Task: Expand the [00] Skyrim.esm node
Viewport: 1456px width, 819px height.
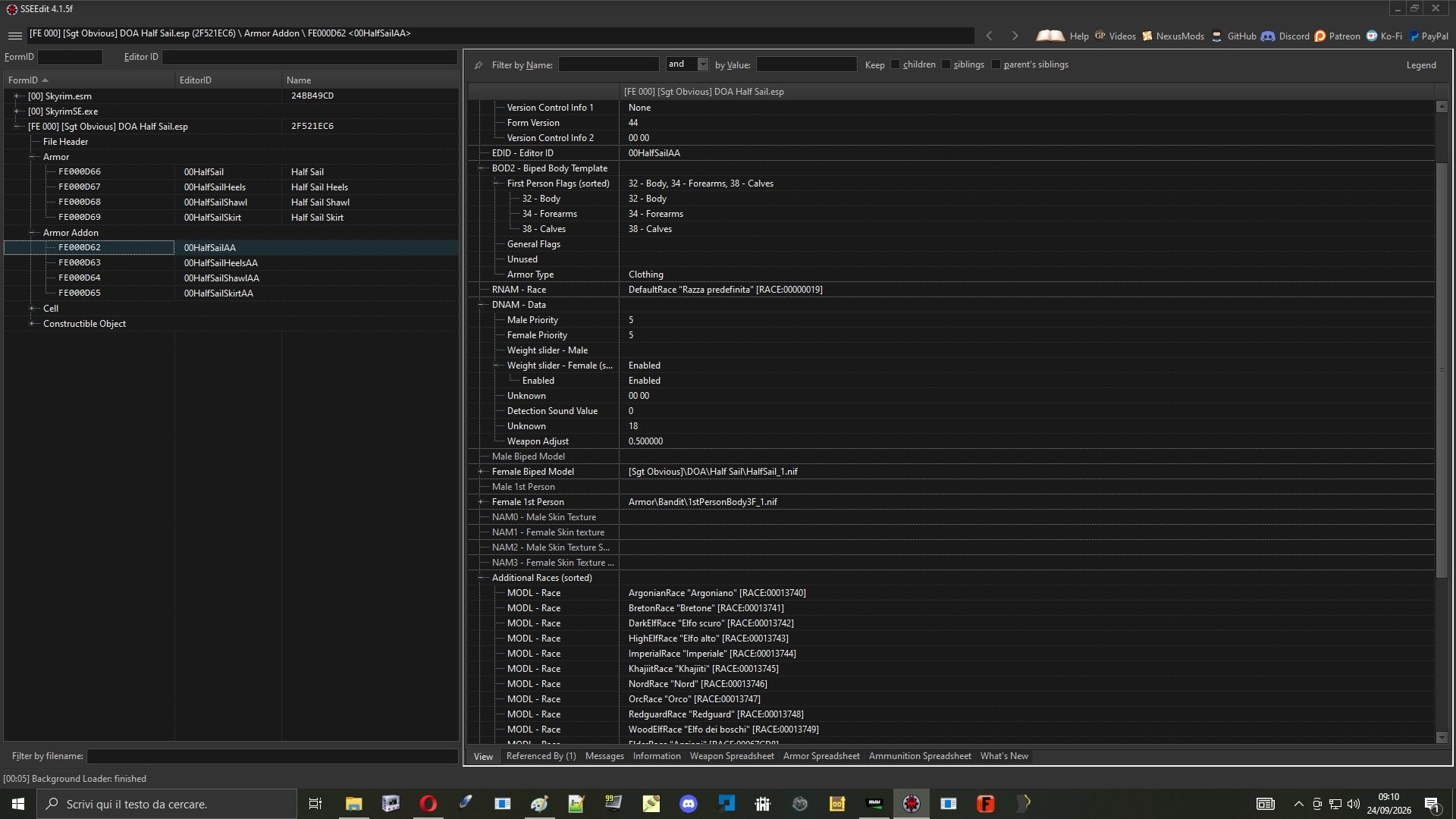Action: [17, 96]
